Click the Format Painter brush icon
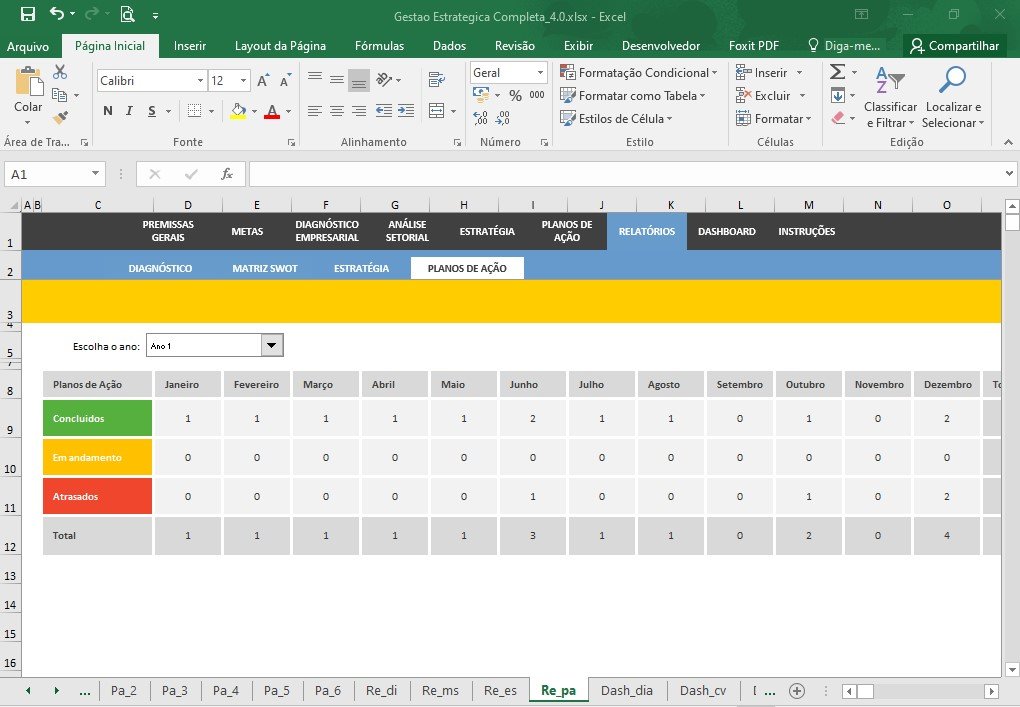 (x=60, y=118)
